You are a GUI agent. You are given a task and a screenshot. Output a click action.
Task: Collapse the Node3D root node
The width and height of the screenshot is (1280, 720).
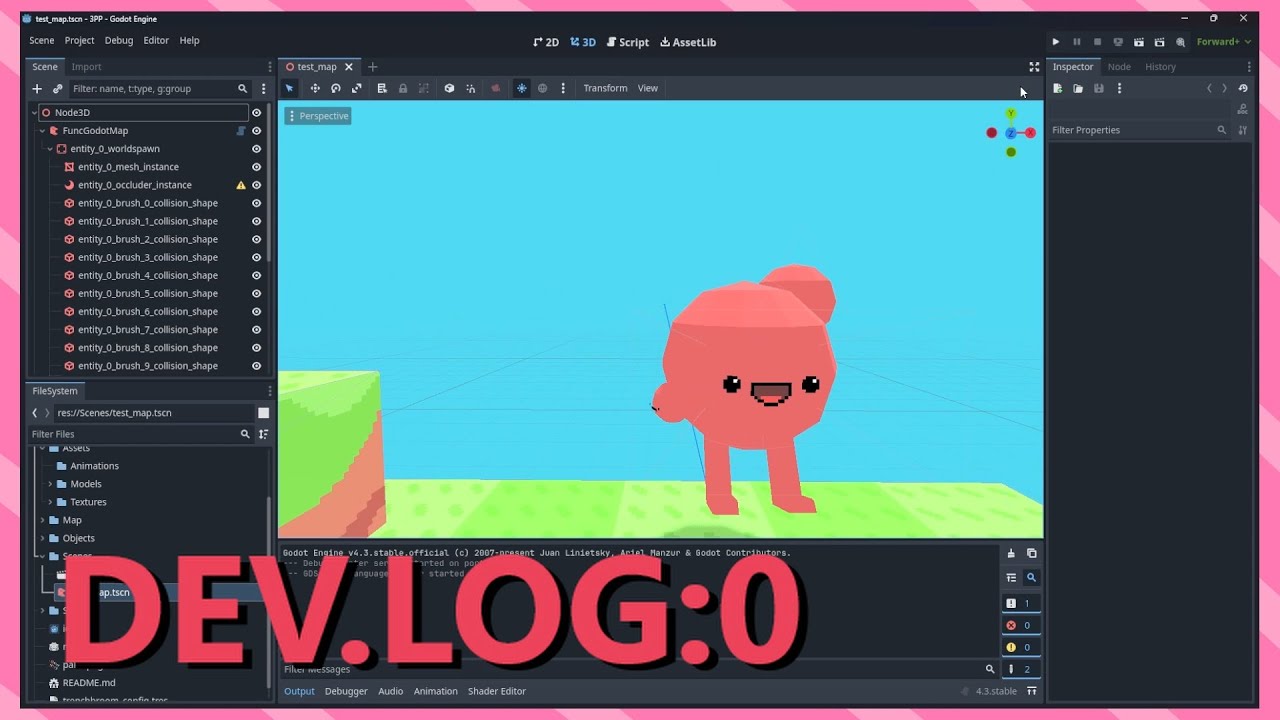tap(34, 113)
